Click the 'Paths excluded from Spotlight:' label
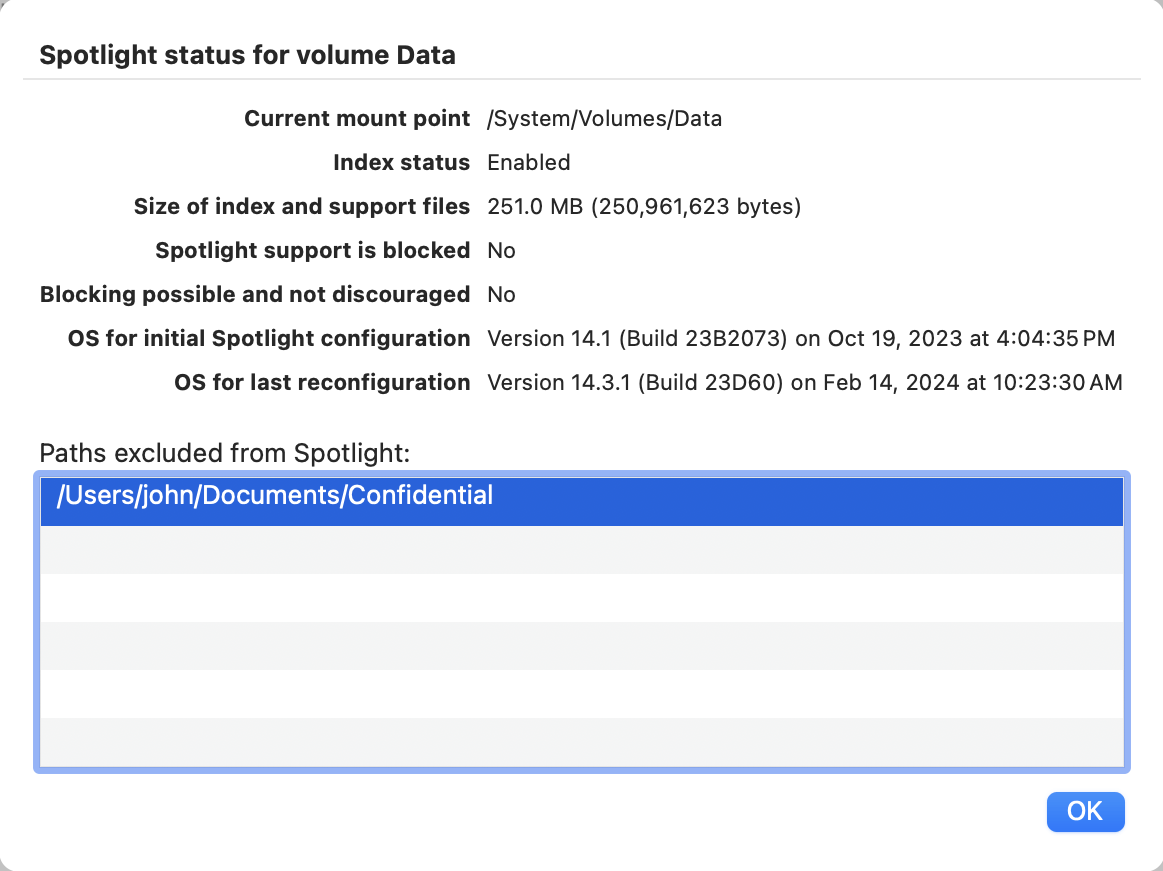The width and height of the screenshot is (1163, 871). point(225,453)
